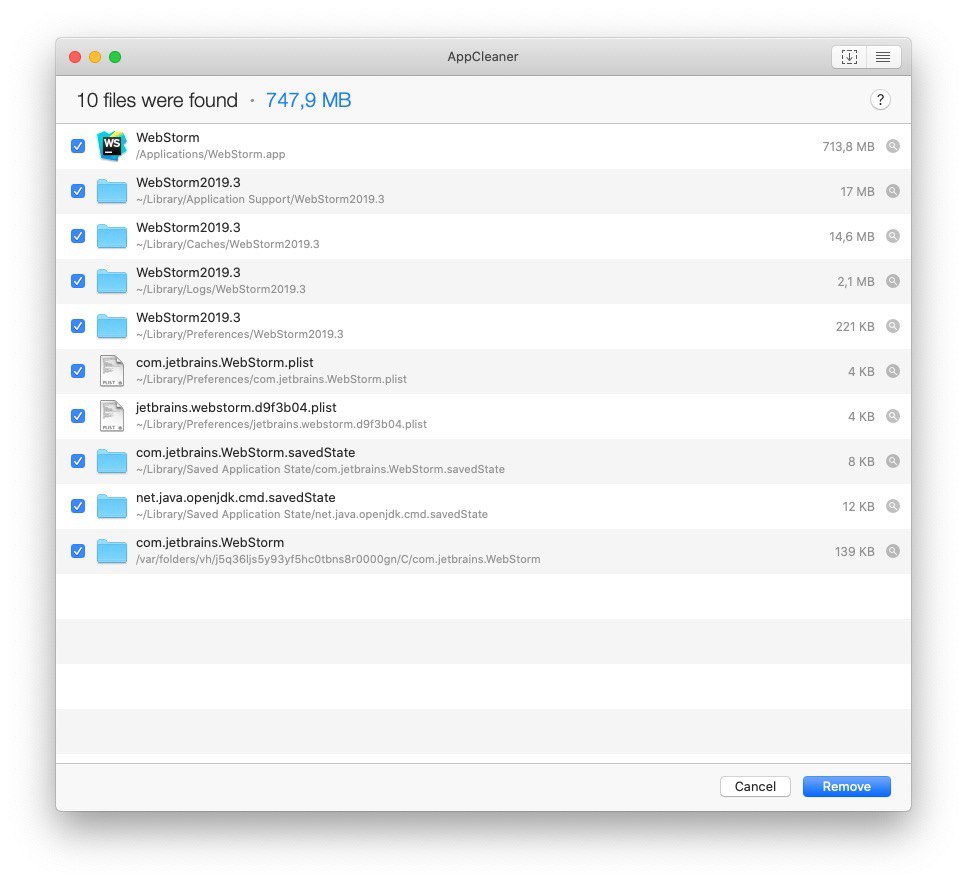The width and height of the screenshot is (967, 885).
Task: Click folder icon for Caches WebStorm2019.3
Action: 112,236
